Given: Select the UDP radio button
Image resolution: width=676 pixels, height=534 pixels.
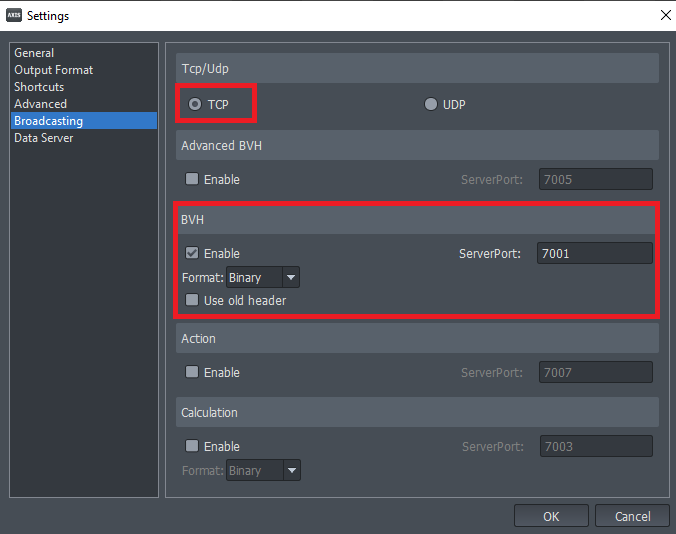Looking at the screenshot, I should click(431, 104).
